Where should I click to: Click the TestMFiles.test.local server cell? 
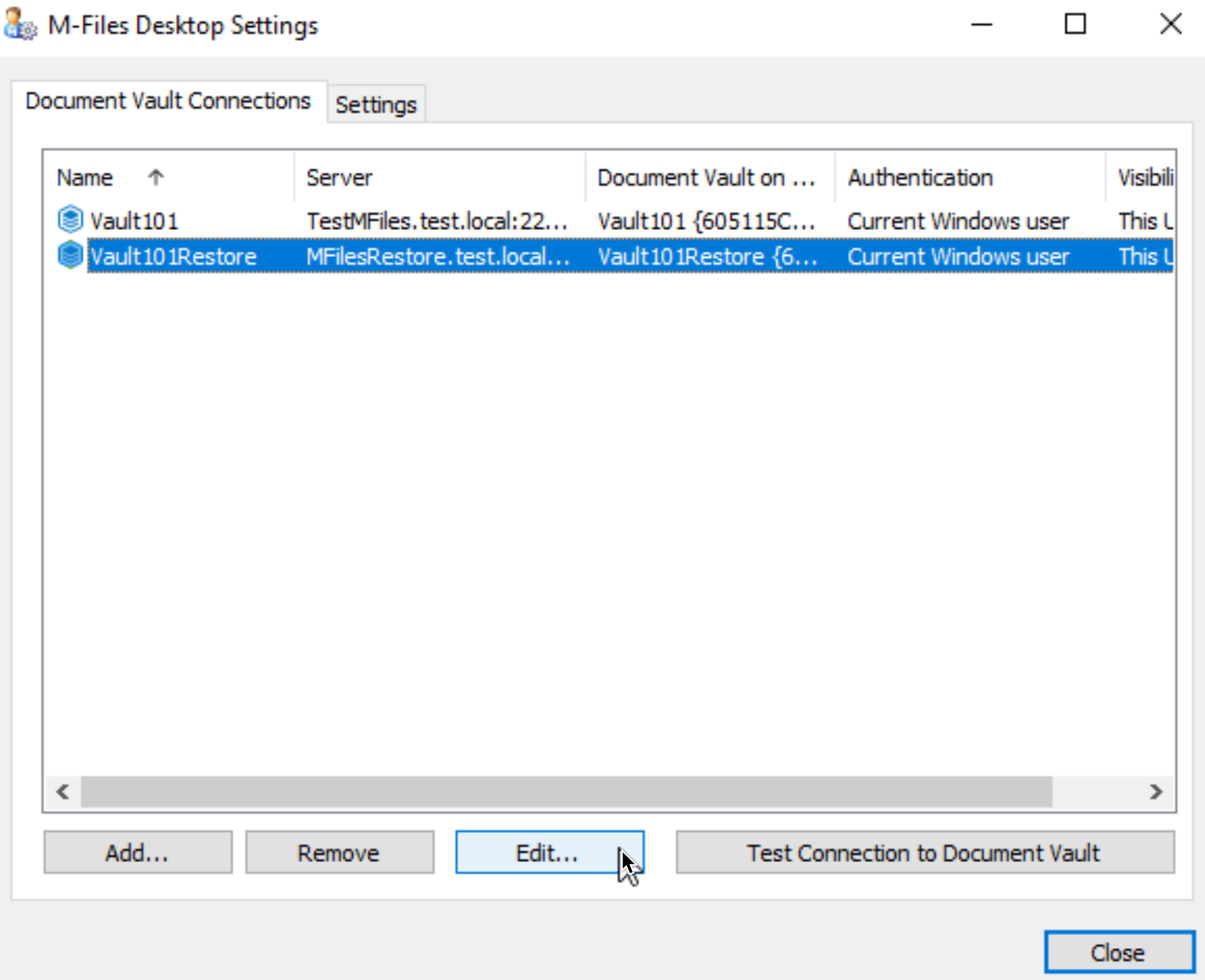pos(438,221)
